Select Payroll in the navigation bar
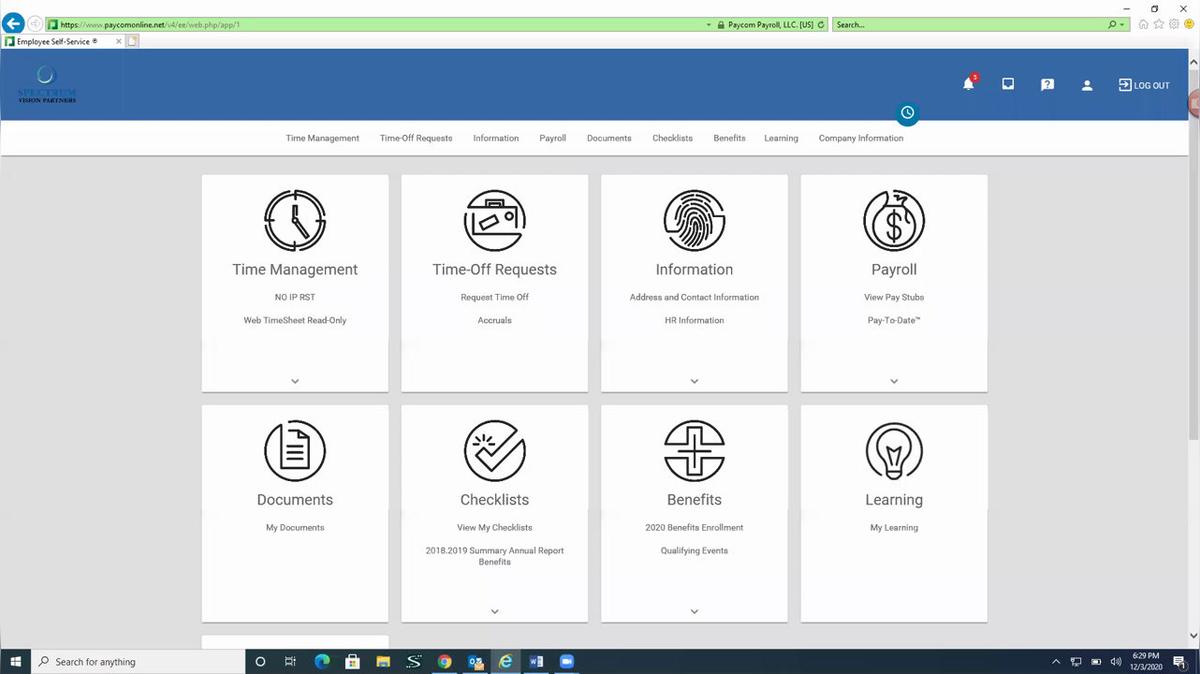 pos(552,138)
